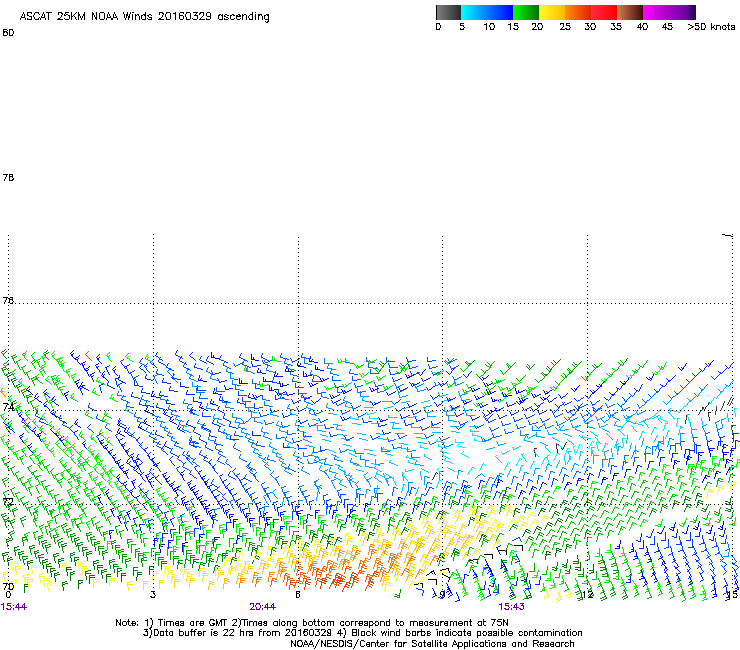The image size is (740, 650).
Task: Click the '35' legend scale label
Action: [616, 27]
